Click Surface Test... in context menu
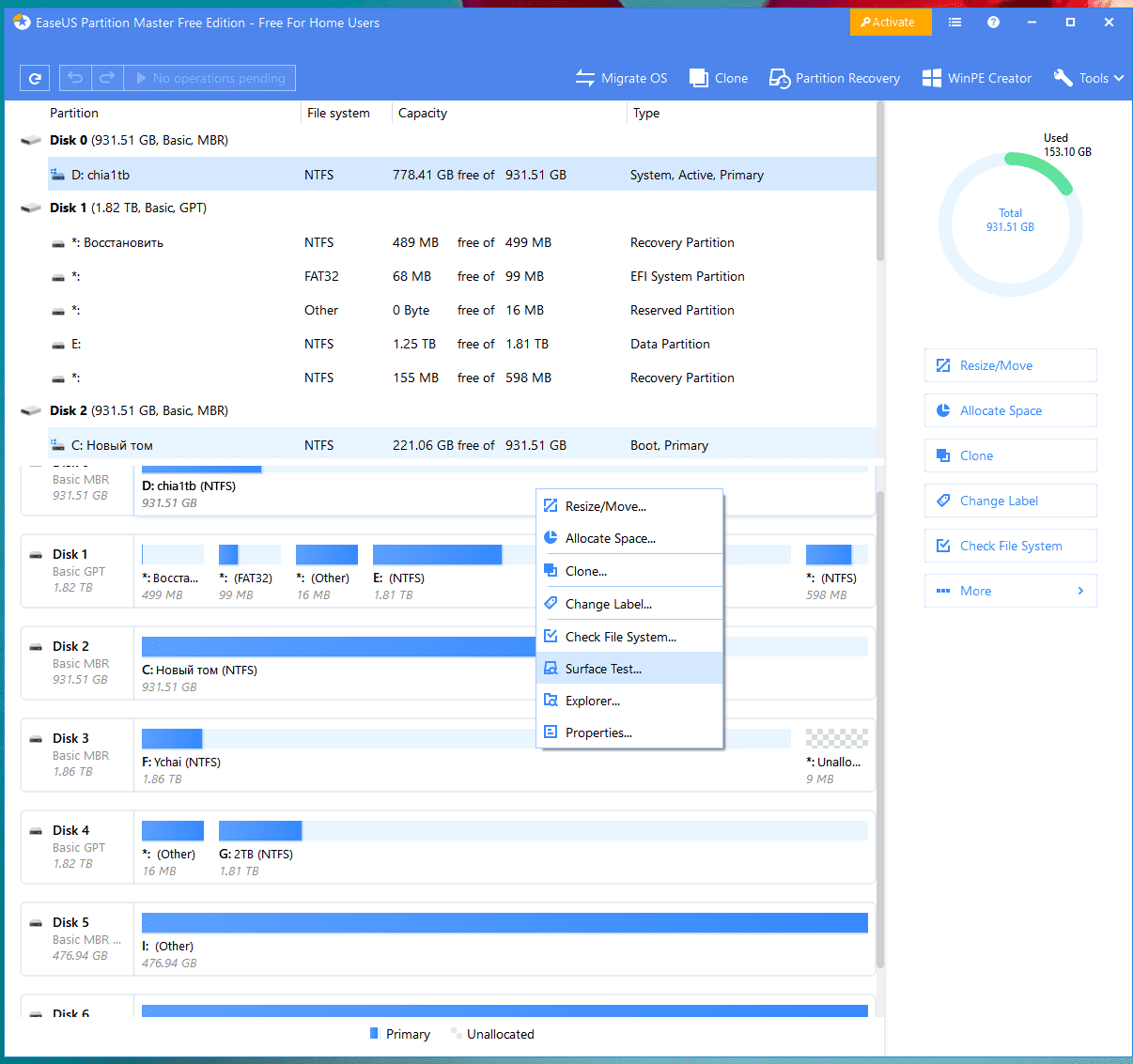Viewport: 1133px width, 1064px height. pos(629,669)
